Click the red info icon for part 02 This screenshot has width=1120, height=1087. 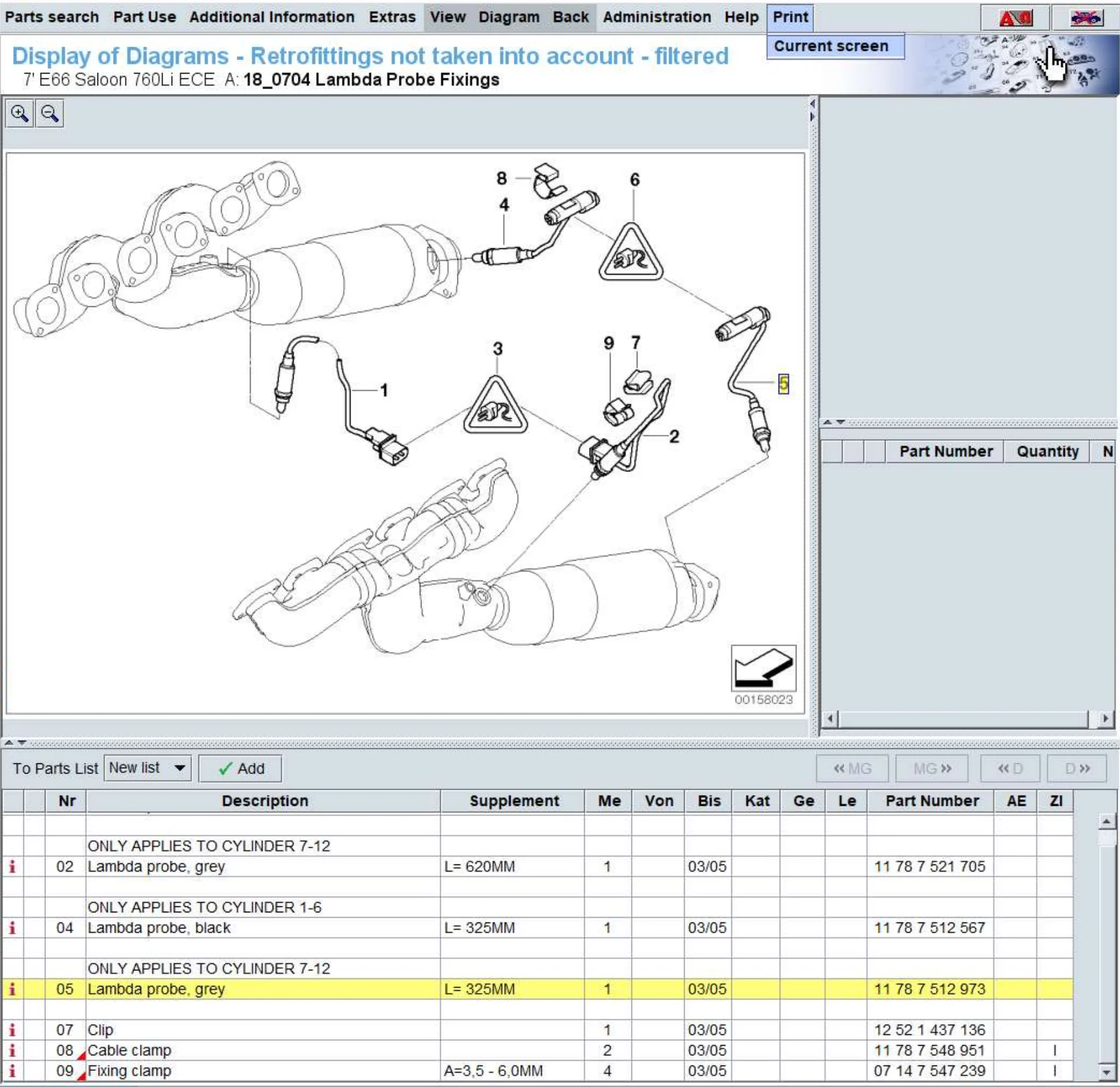pos(12,866)
